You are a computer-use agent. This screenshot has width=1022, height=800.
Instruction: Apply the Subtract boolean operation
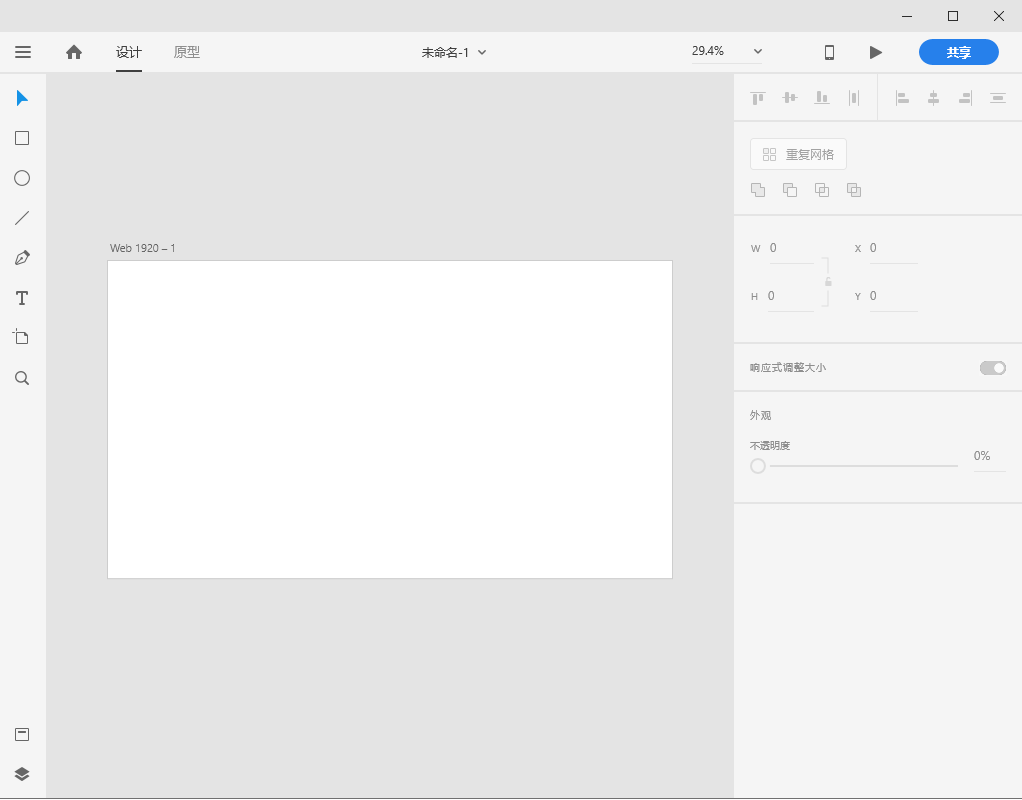pyautogui.click(x=790, y=190)
